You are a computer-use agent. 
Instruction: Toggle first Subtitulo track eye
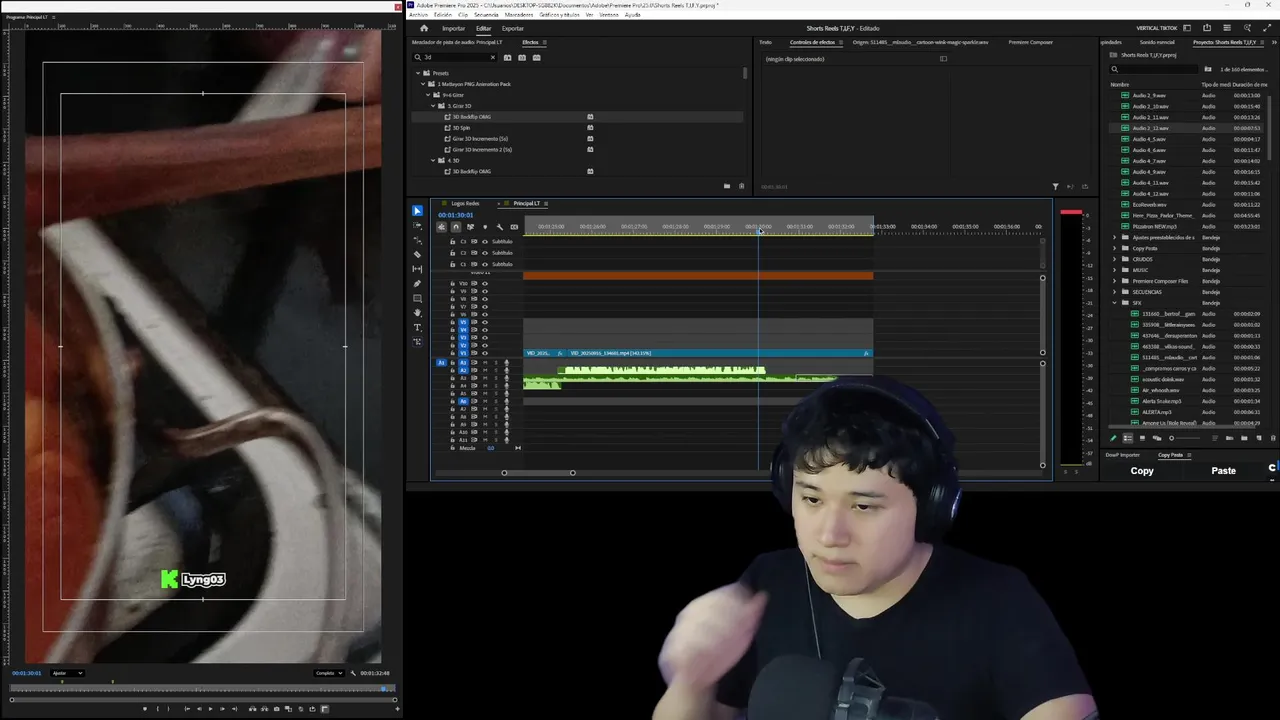pos(485,242)
